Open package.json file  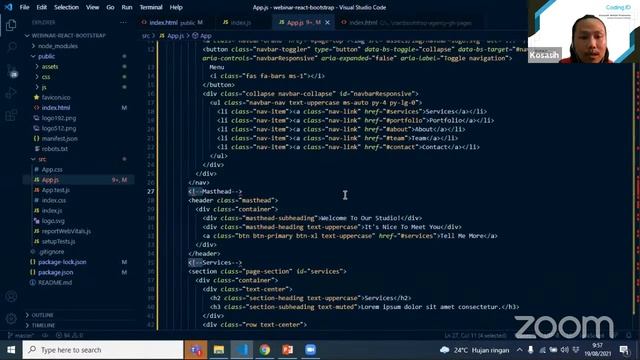56,272
